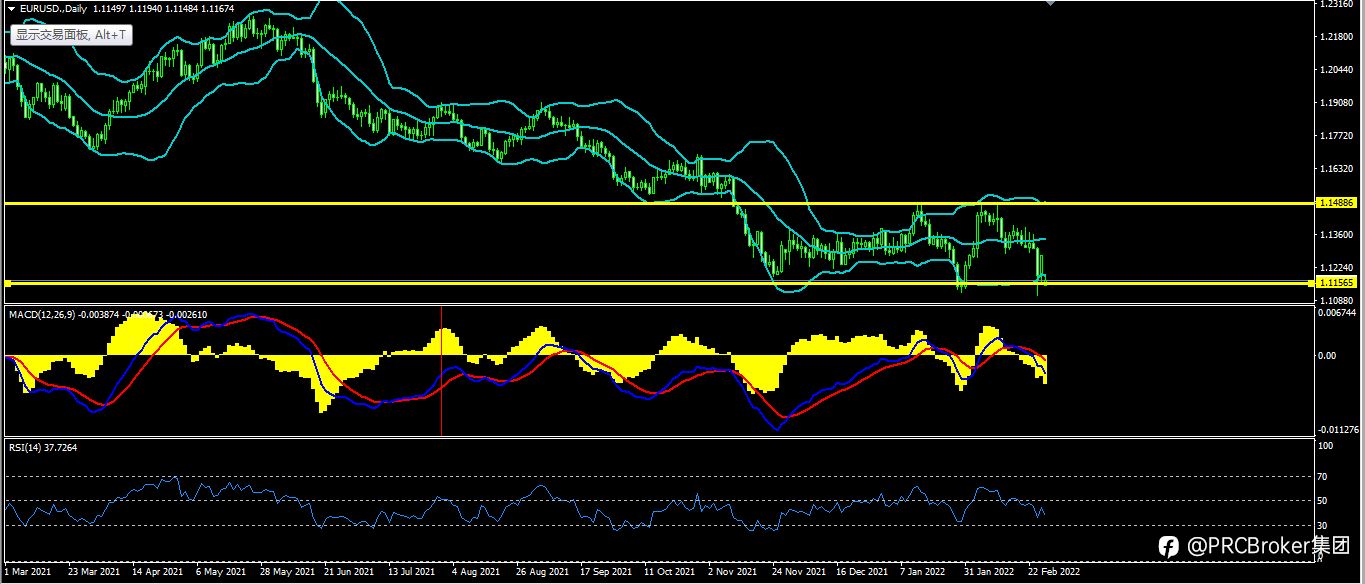Click the 1.19080 price axis value
Screen dimensions: 1365x584
[1336, 103]
